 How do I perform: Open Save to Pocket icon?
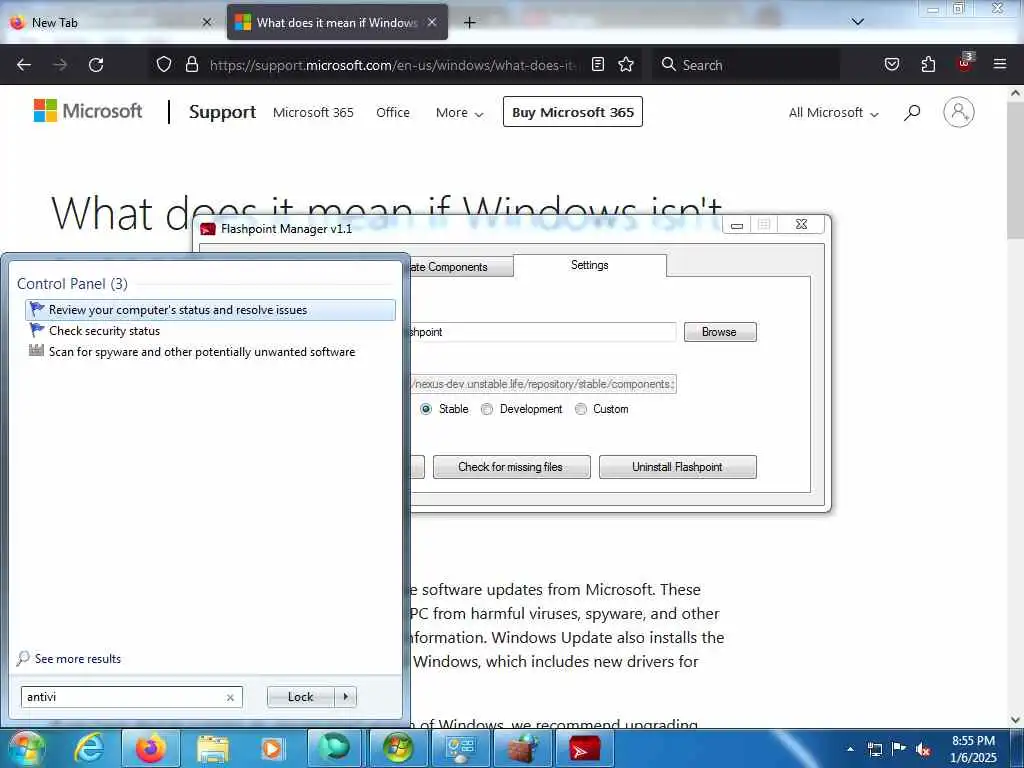[891, 65]
